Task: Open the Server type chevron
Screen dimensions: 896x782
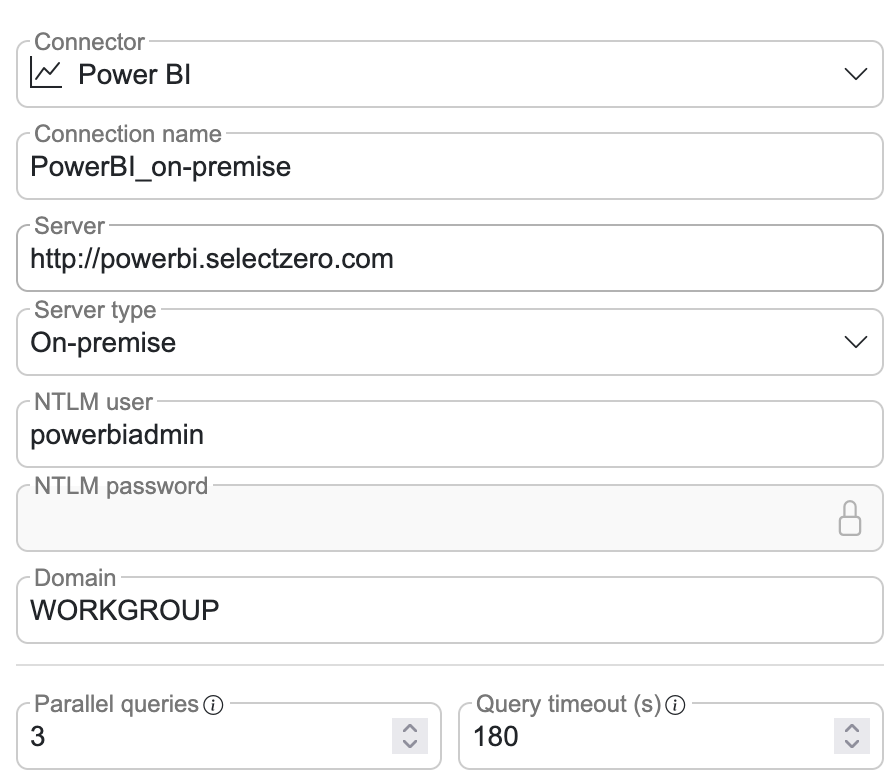Action: point(855,342)
